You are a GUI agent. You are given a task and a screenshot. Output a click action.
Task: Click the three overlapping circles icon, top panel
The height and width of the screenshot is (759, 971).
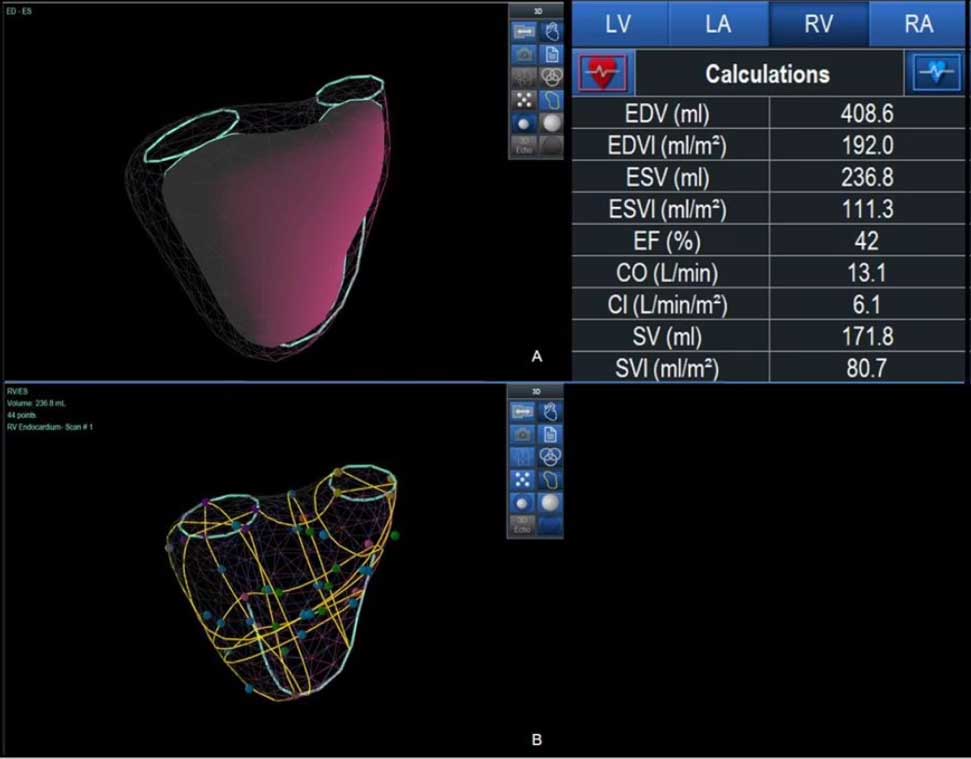point(549,77)
